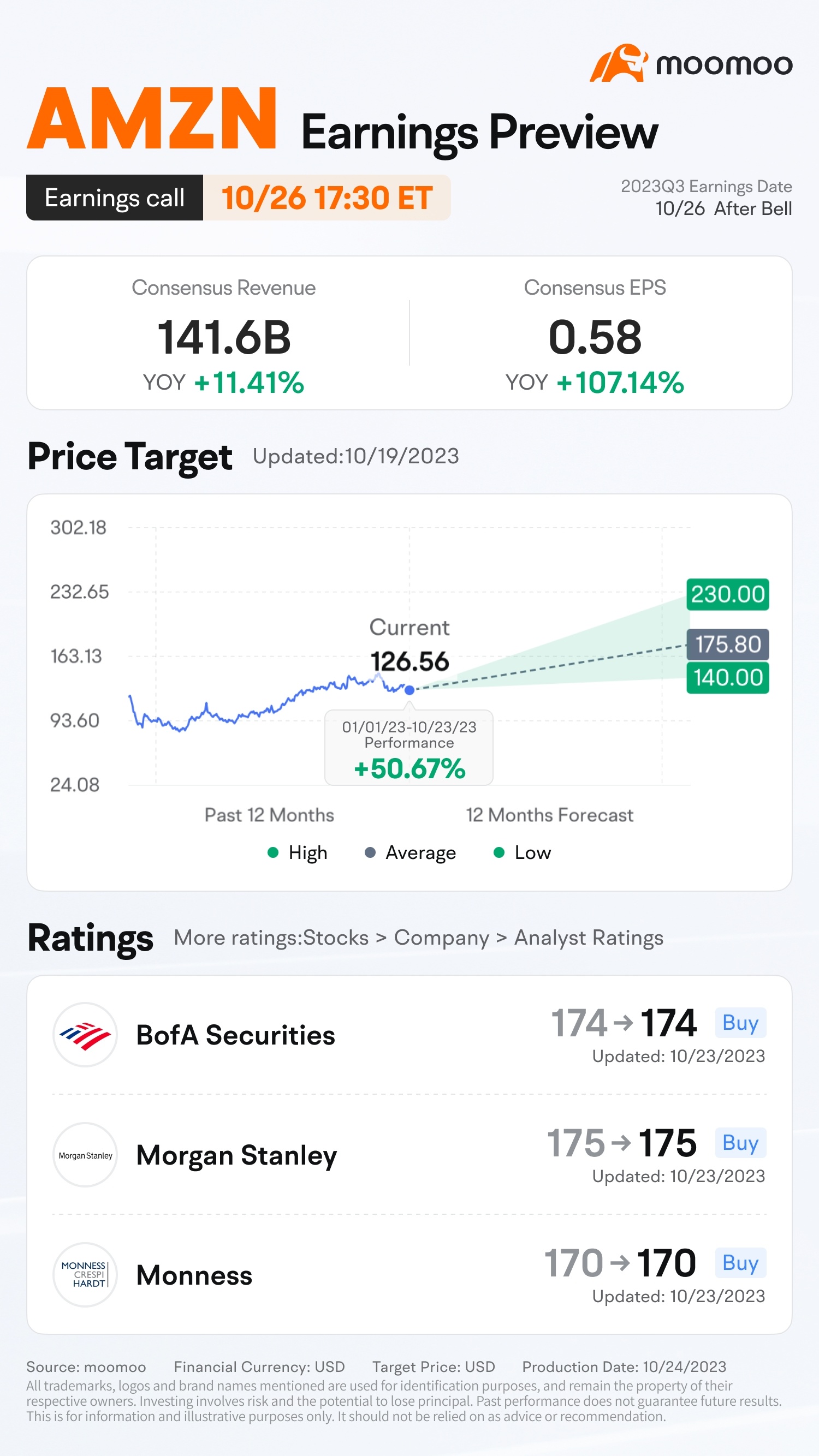This screenshot has width=819, height=1456.
Task: Click the 12 Months Forecast chart label
Action: [549, 815]
